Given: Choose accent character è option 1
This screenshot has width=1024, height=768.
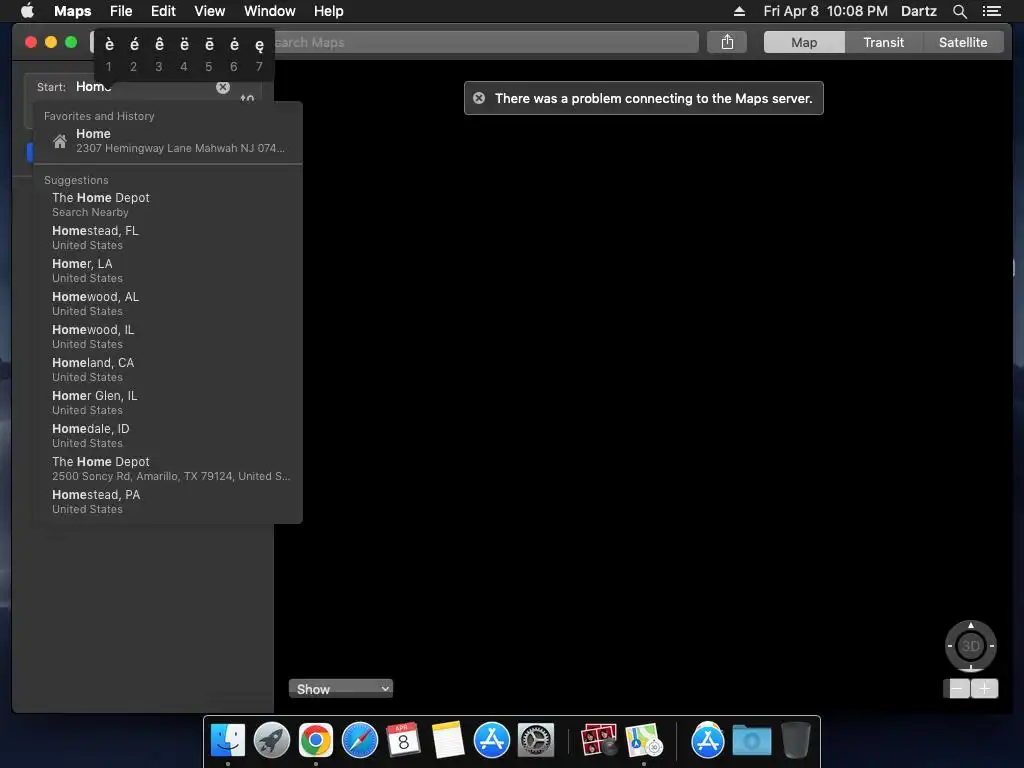Looking at the screenshot, I should (x=109, y=53).
